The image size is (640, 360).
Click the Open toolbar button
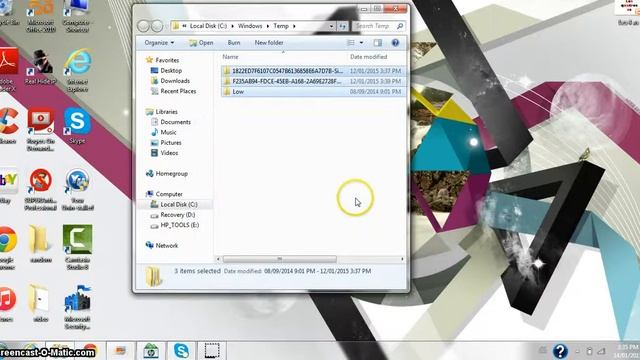[x=201, y=42]
